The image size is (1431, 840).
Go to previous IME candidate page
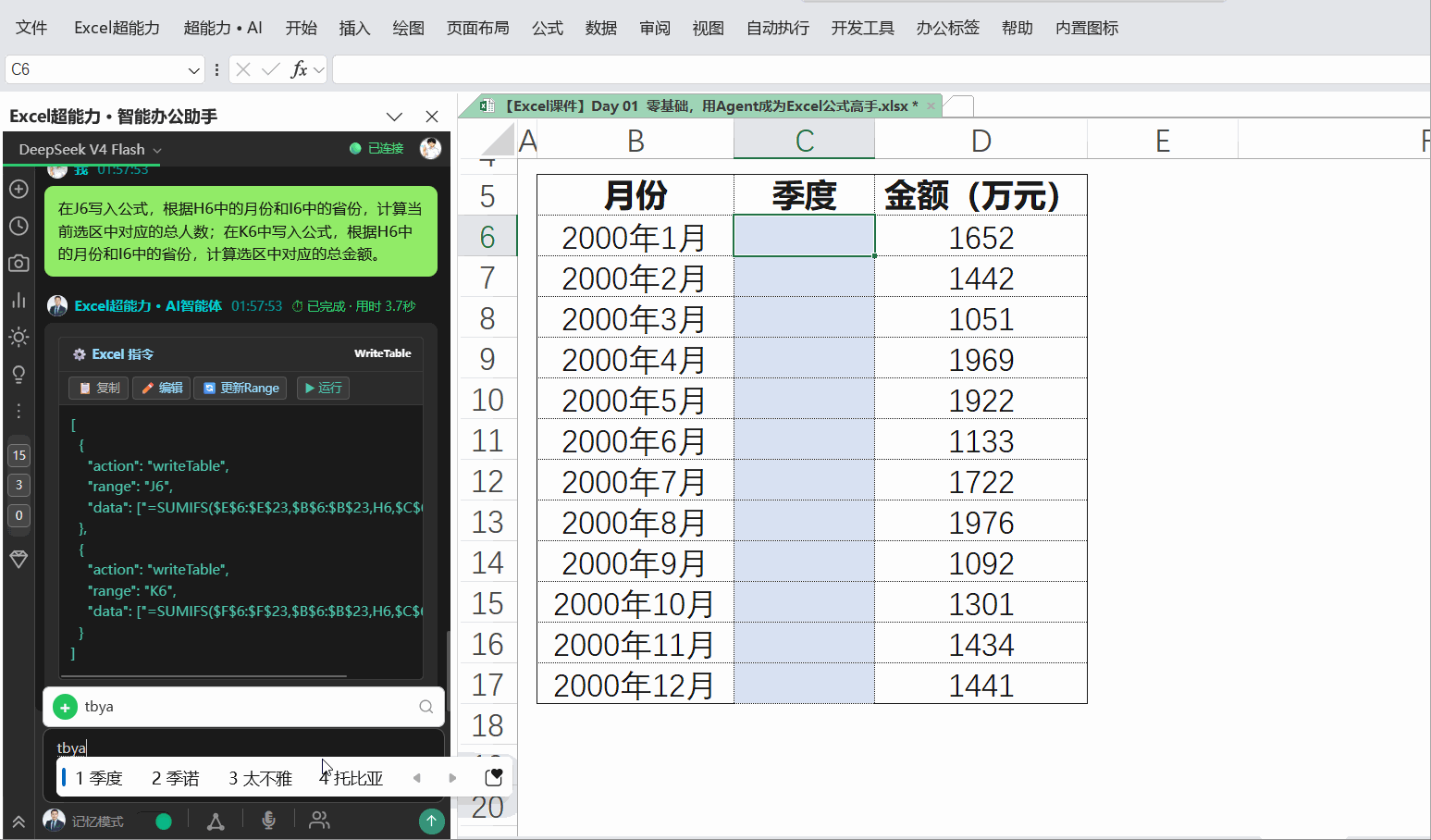417,778
